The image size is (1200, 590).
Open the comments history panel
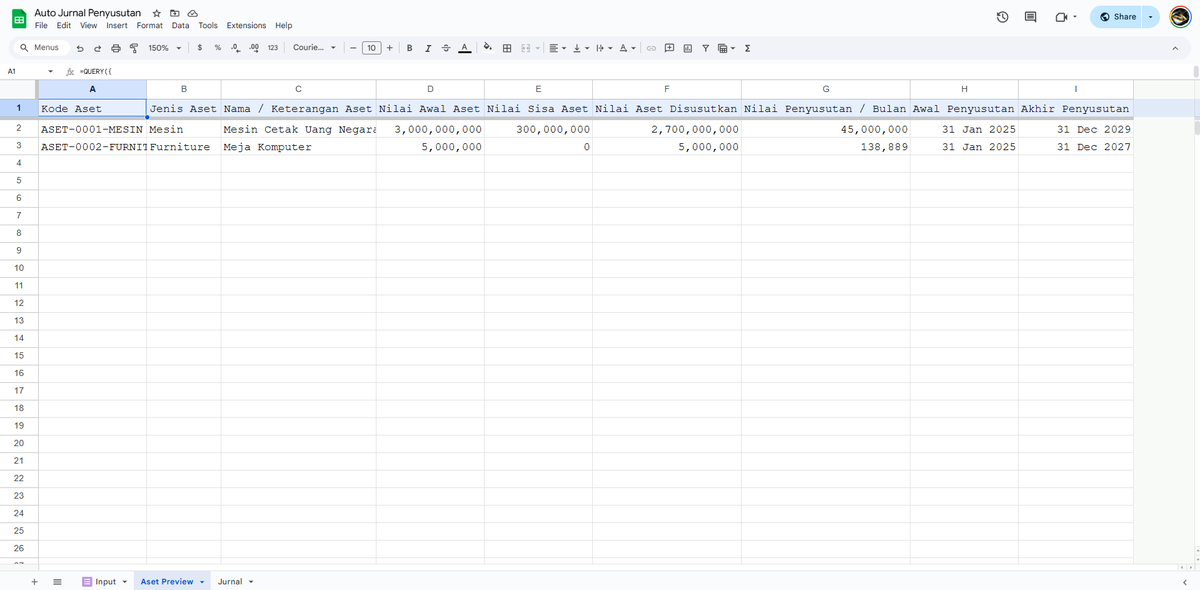[x=1031, y=17]
